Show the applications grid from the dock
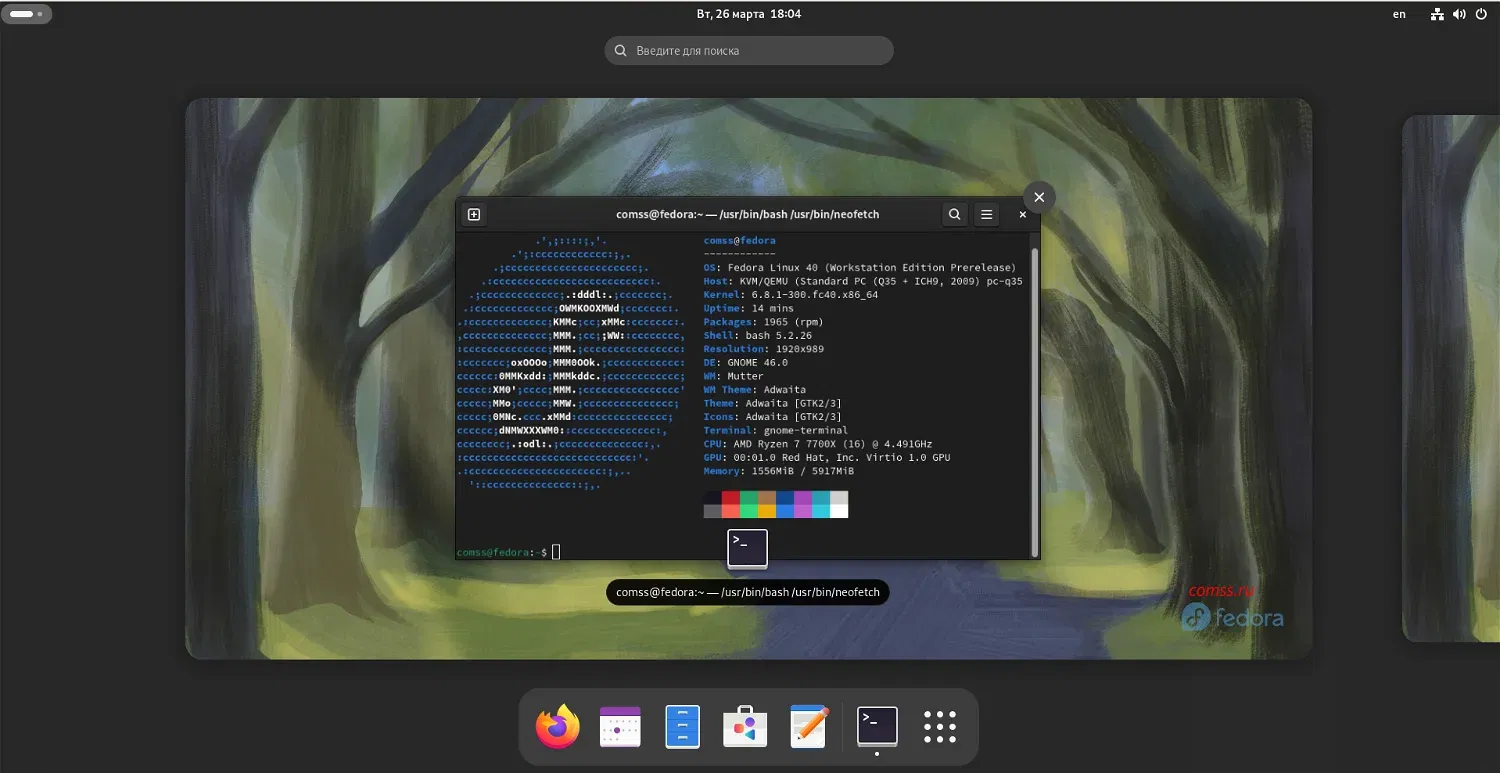The height and width of the screenshot is (773, 1500). click(x=940, y=727)
